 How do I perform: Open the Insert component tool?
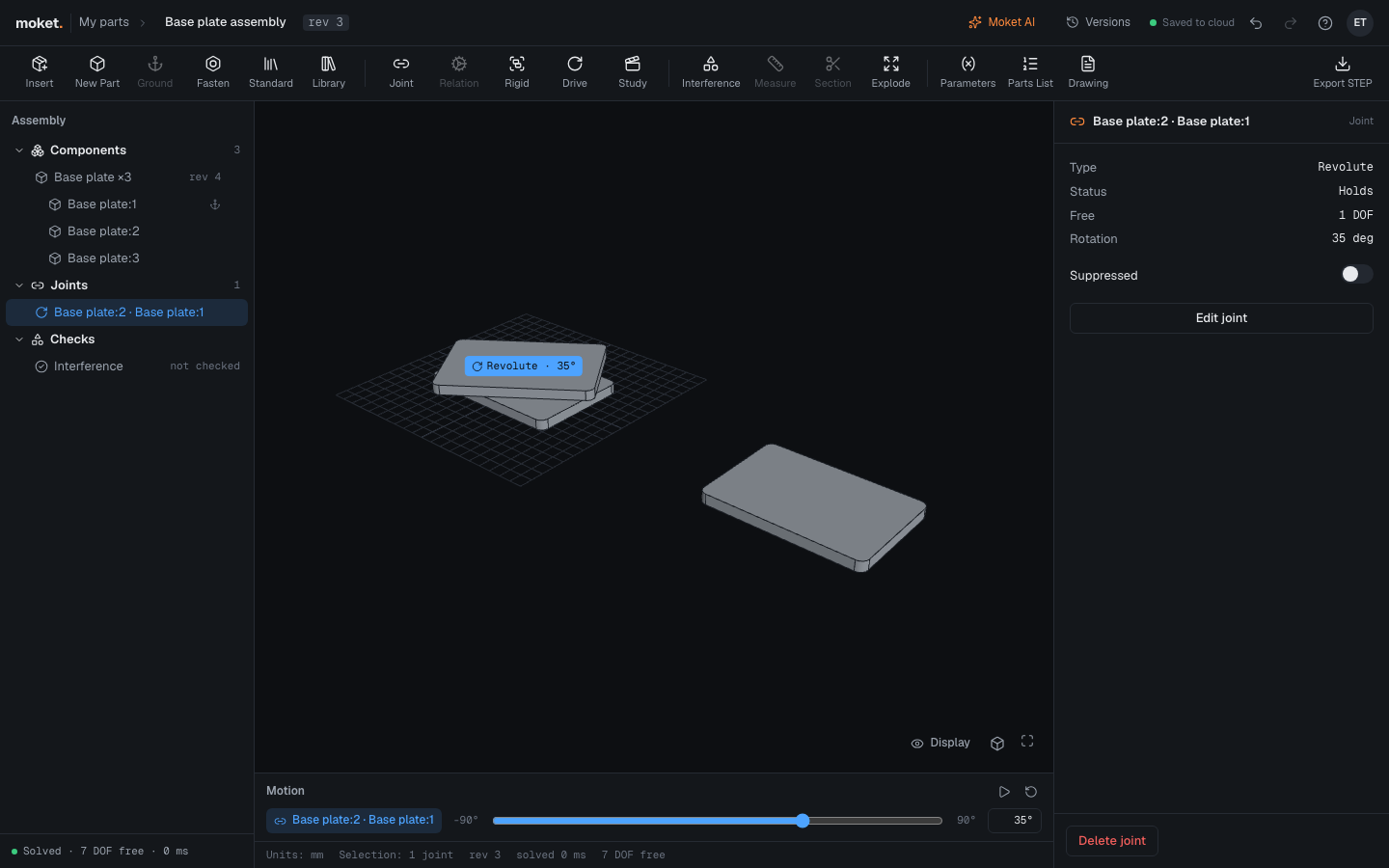click(40, 72)
